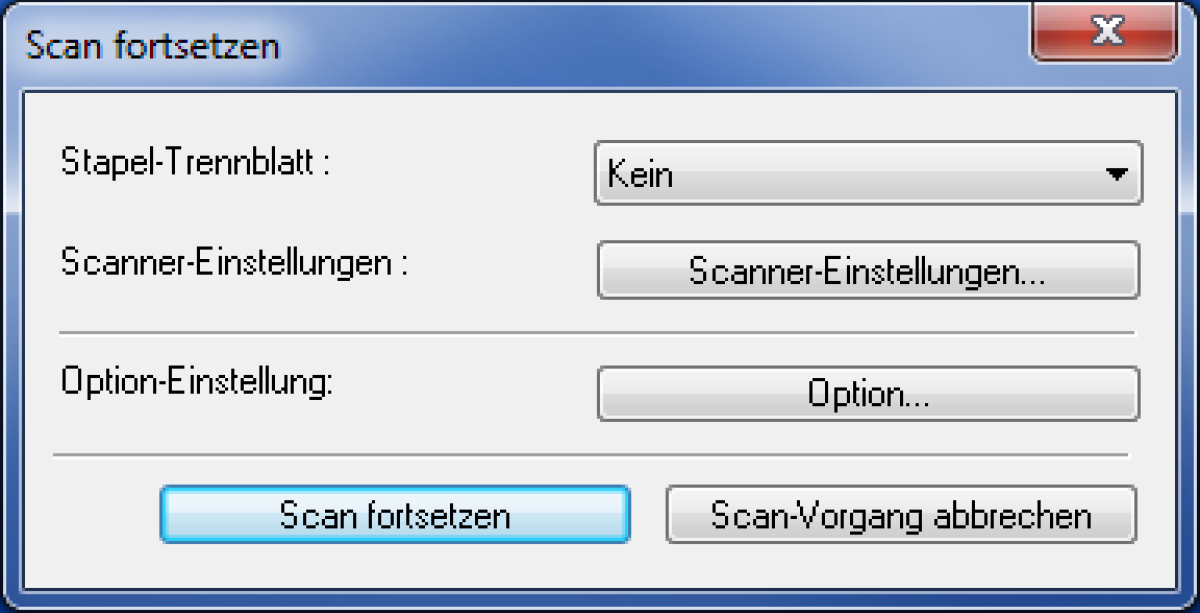
Task: Continue scanning with Scan fortsetzen button
Action: 395,515
